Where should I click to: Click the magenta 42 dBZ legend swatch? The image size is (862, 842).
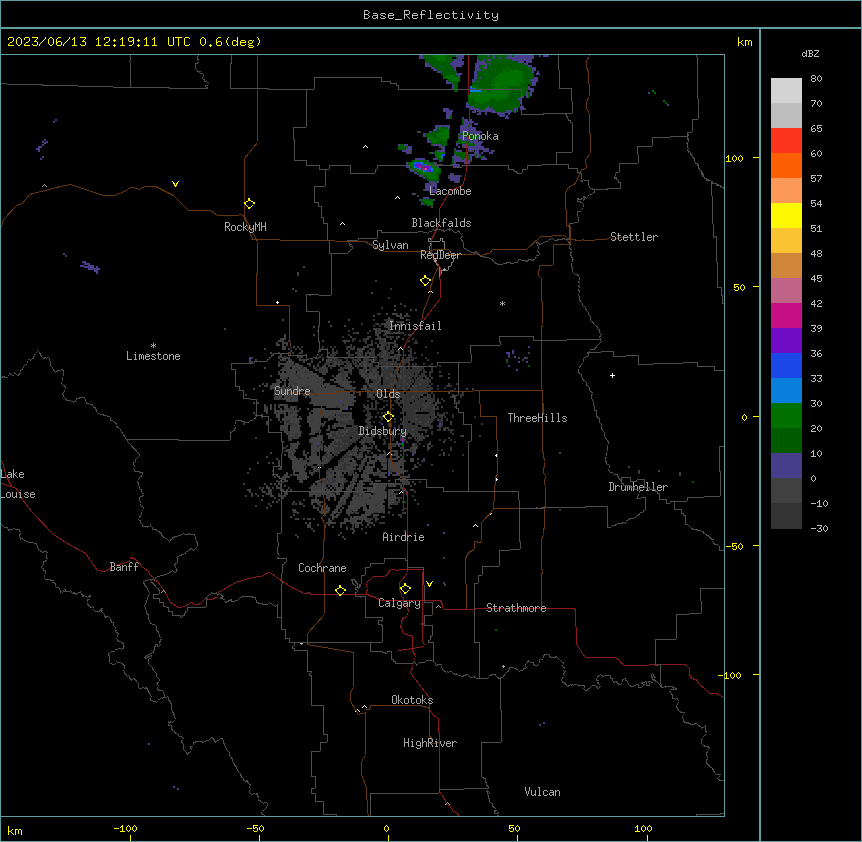tap(786, 315)
